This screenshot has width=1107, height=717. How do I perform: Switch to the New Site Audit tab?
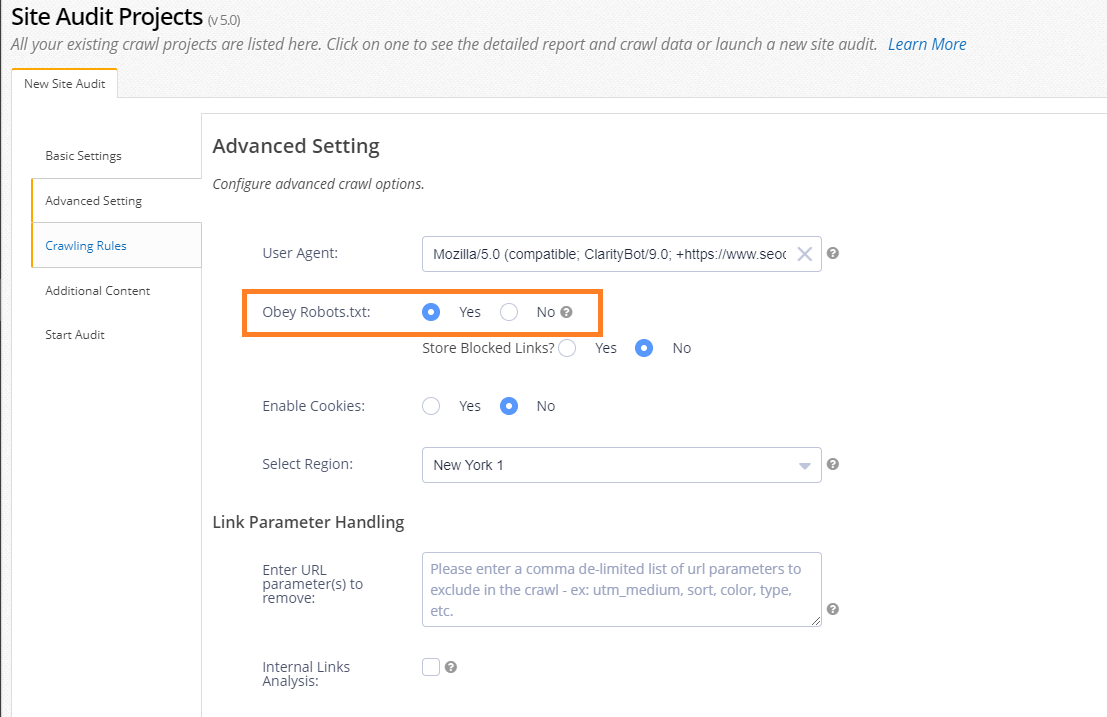(x=65, y=84)
